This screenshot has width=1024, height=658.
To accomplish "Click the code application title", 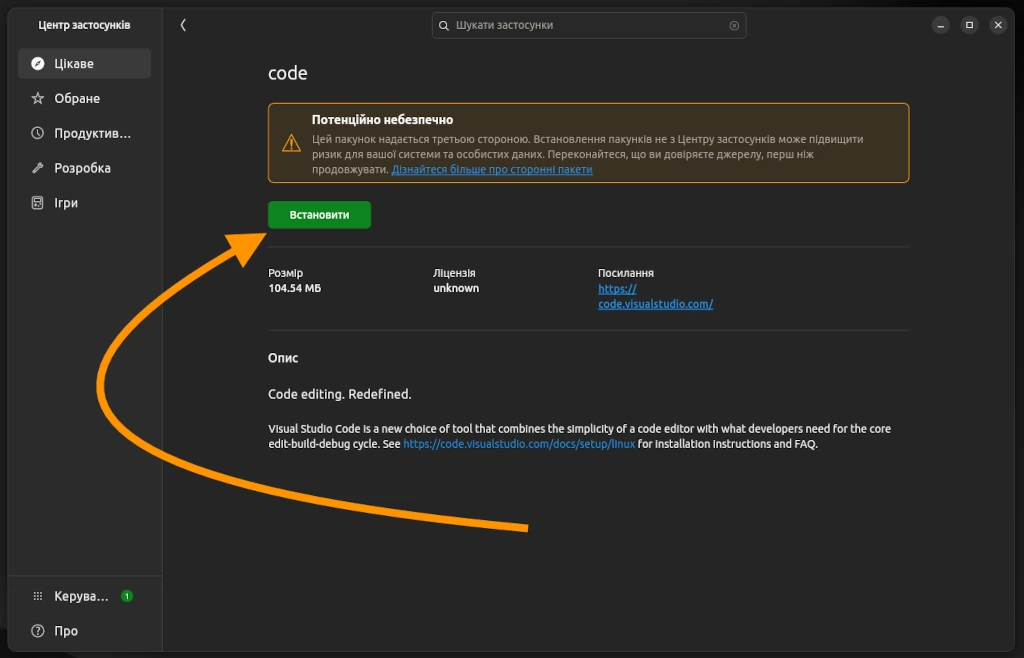I will pos(287,73).
